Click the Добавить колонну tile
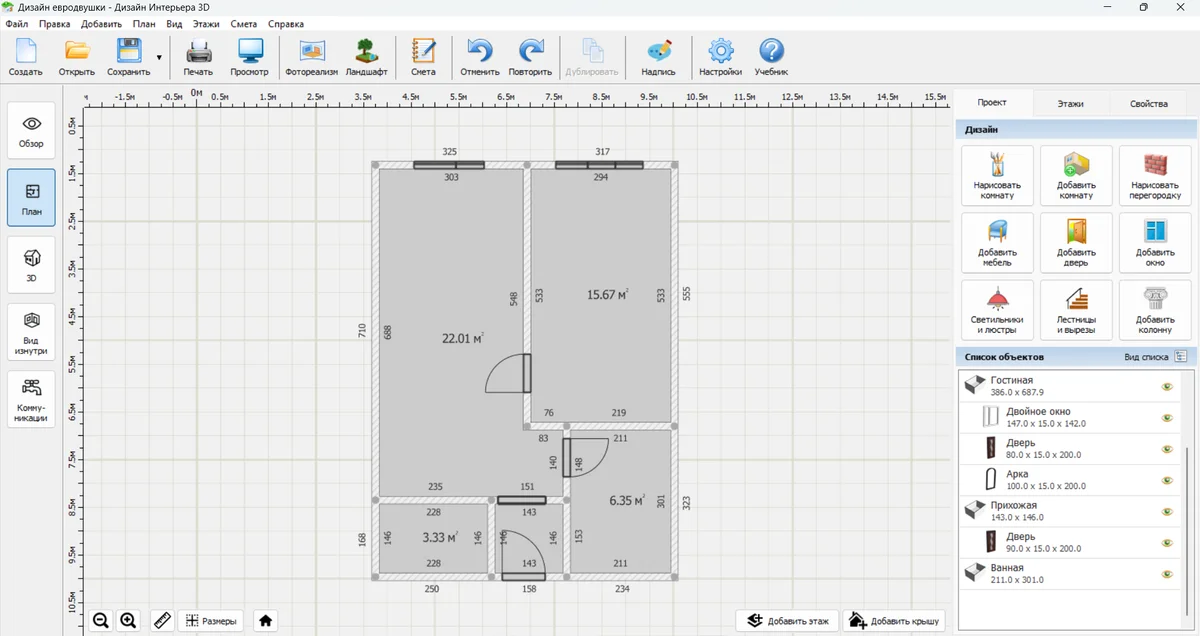 click(1155, 310)
